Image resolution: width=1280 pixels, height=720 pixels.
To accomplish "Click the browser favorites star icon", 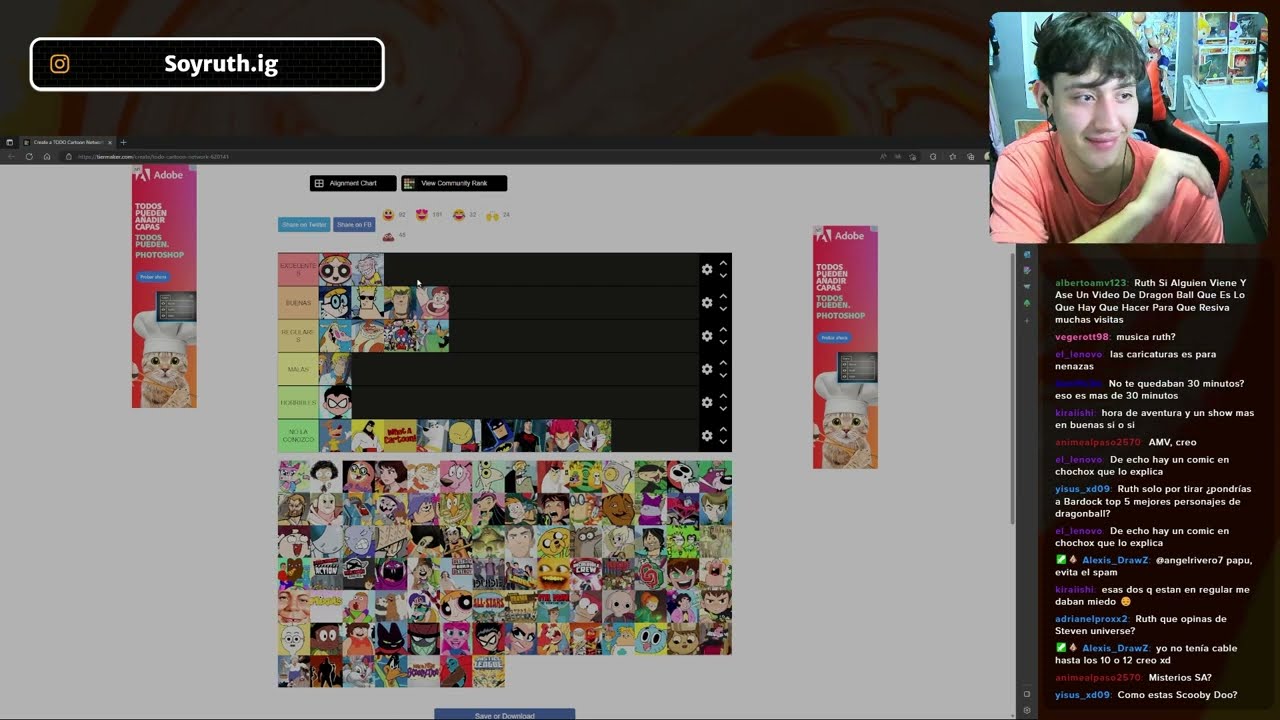I will [x=952, y=157].
